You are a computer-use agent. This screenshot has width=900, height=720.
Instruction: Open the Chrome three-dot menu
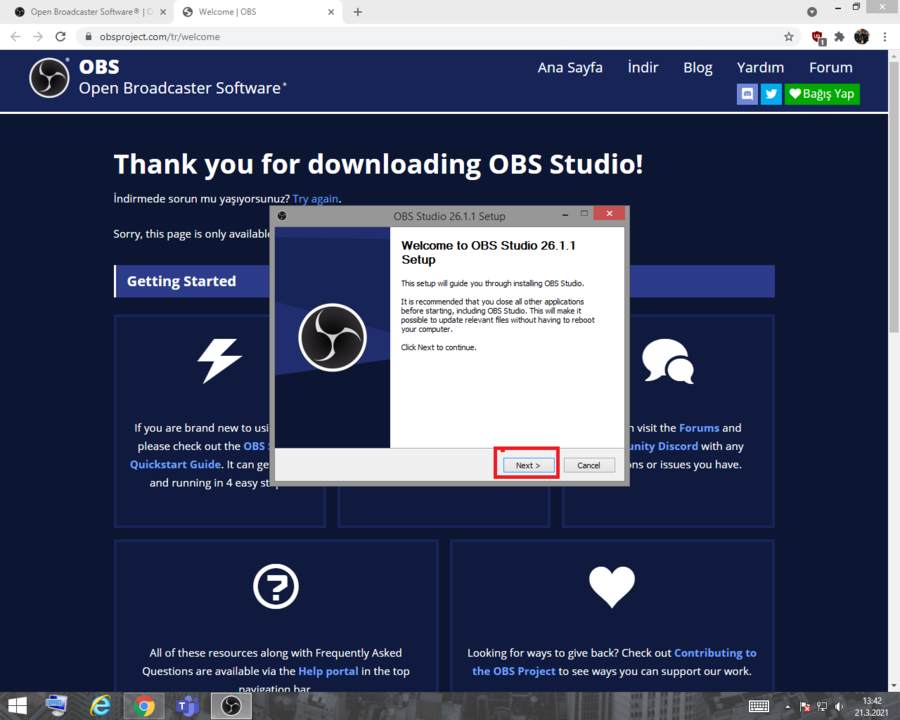(x=885, y=37)
